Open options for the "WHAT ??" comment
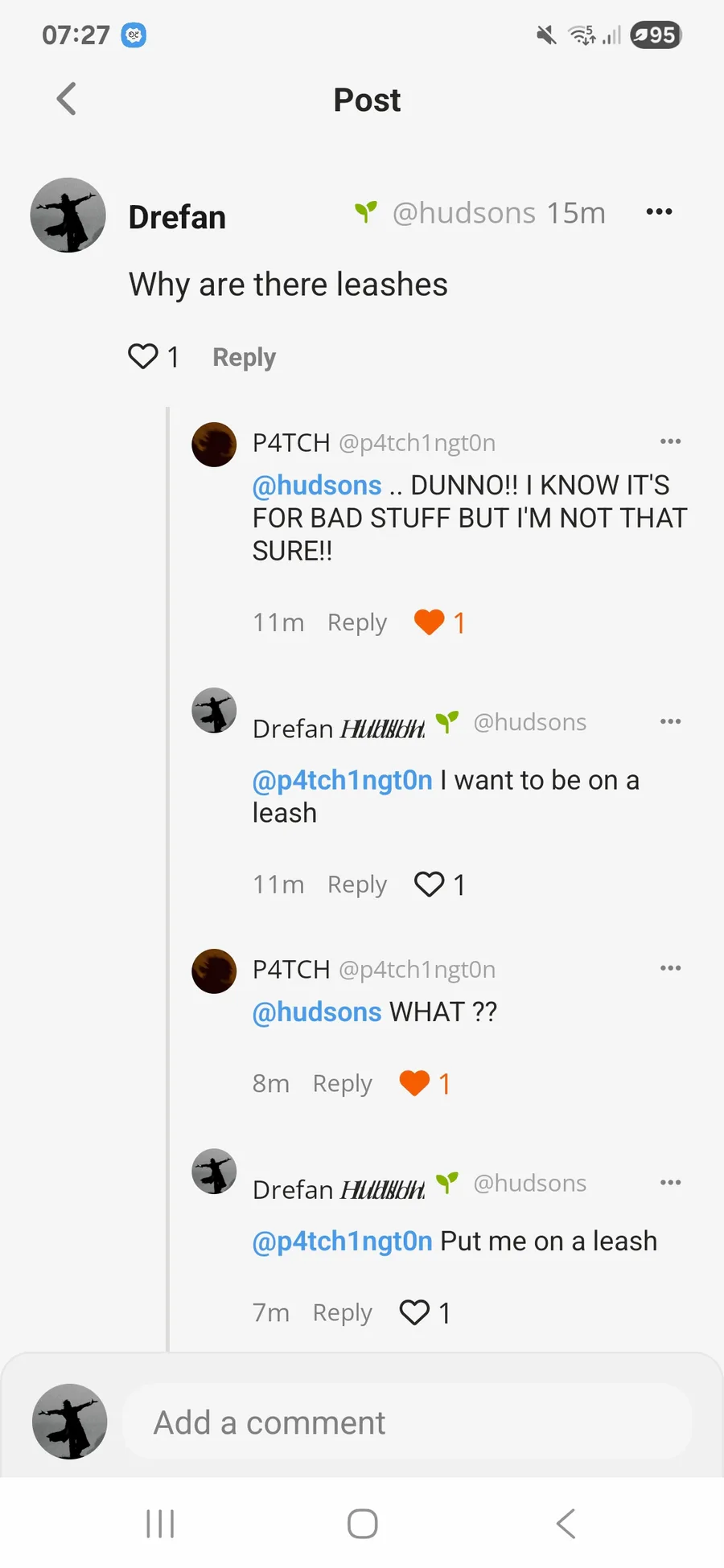 670,968
